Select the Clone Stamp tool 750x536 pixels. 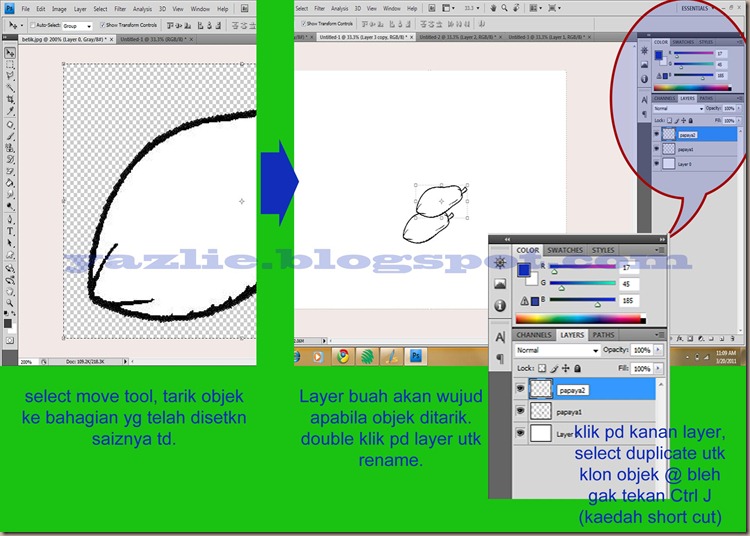10,148
